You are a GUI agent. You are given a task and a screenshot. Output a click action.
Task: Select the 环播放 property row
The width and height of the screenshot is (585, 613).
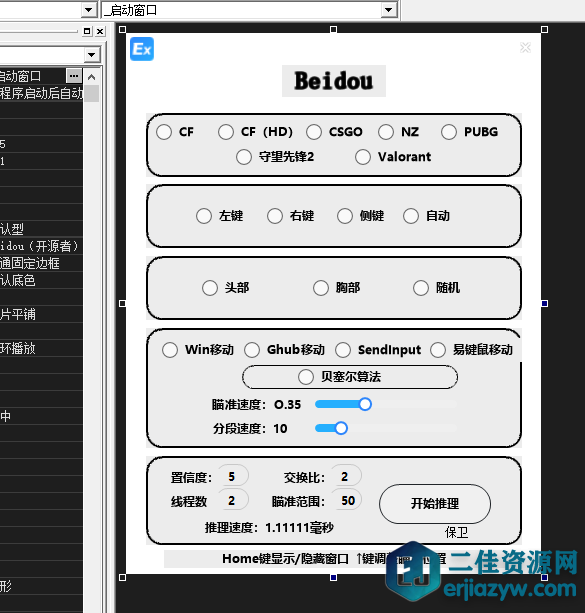[41, 348]
